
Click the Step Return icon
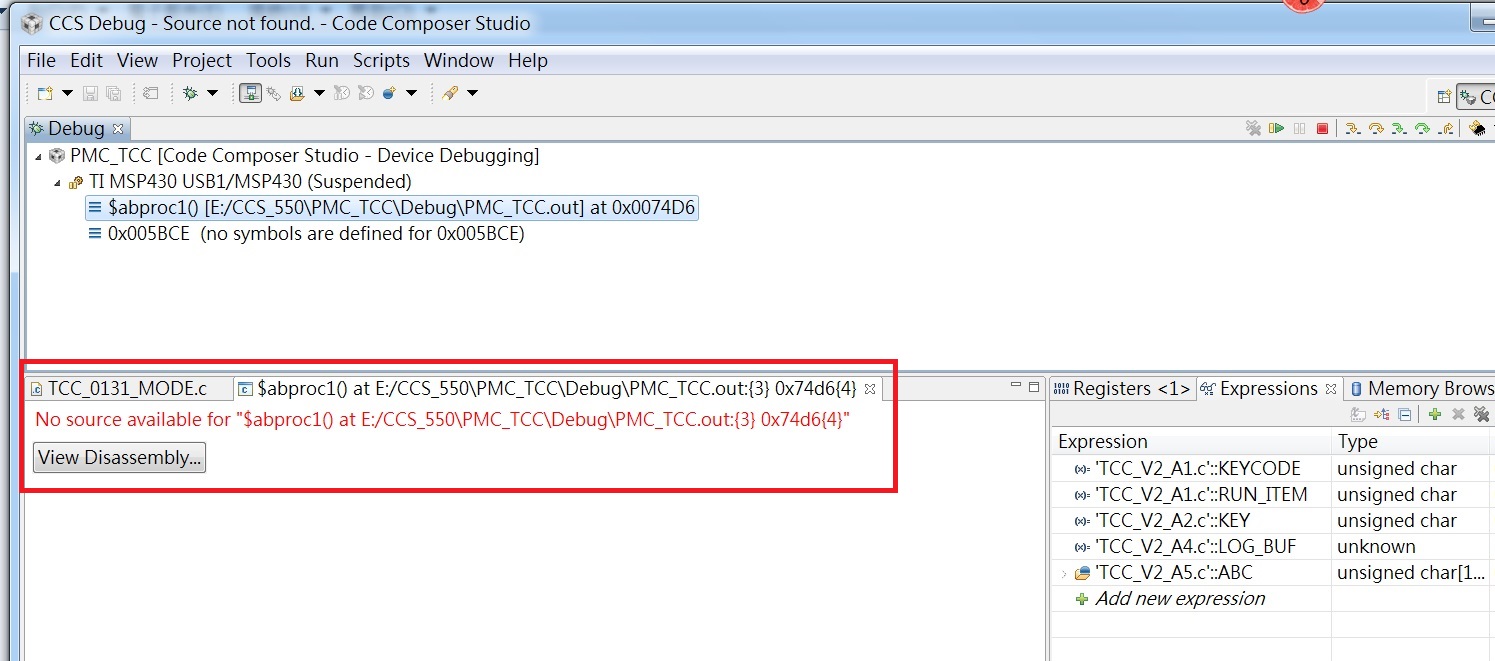1445,128
